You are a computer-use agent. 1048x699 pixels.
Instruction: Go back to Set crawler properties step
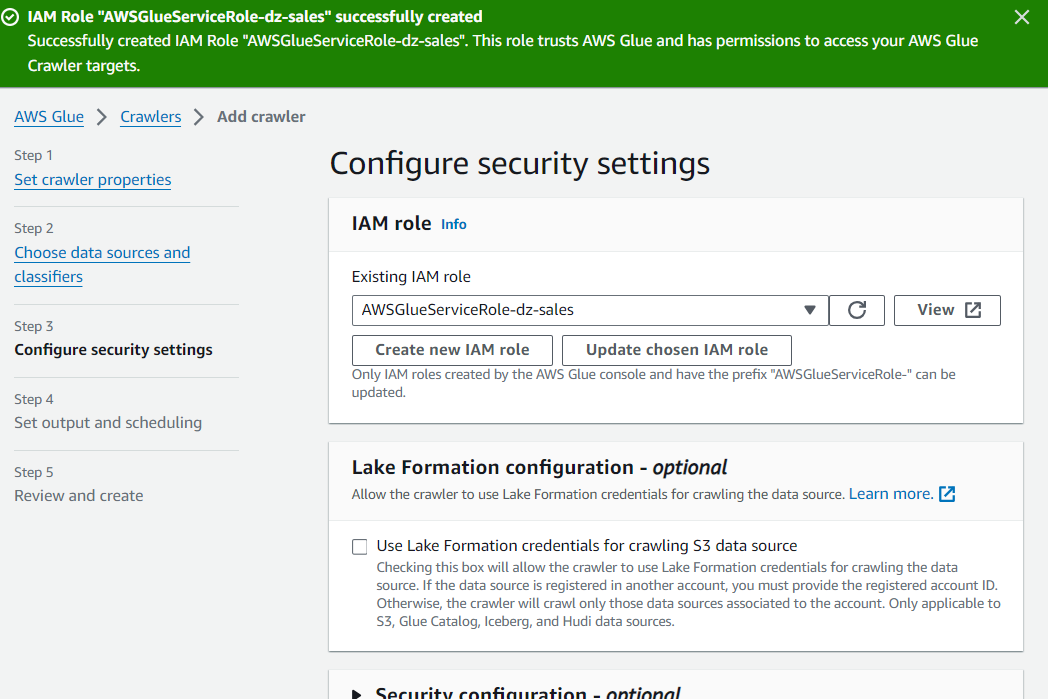click(x=93, y=180)
